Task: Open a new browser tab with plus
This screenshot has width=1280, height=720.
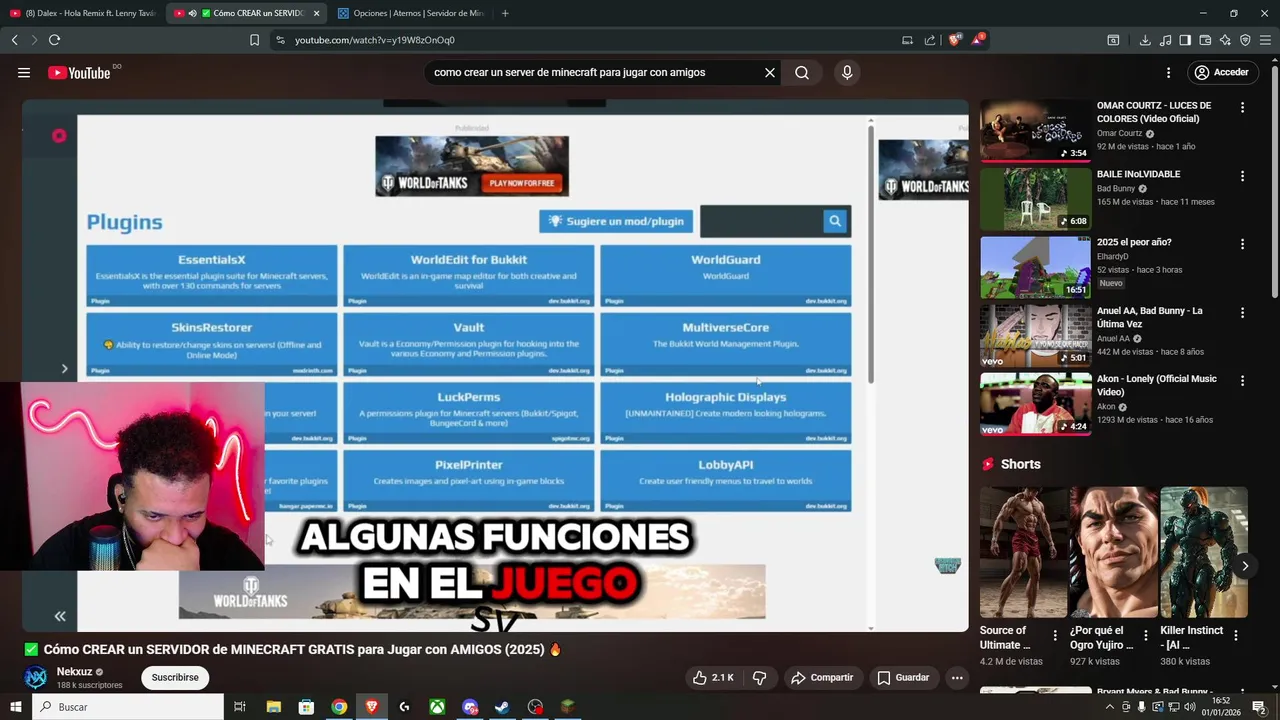Action: 505,13
